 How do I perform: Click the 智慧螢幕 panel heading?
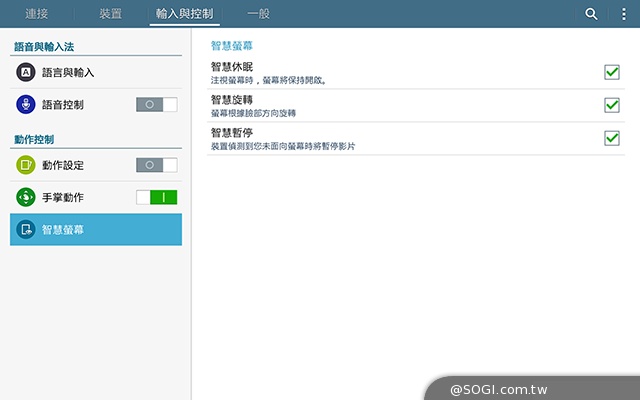232,46
